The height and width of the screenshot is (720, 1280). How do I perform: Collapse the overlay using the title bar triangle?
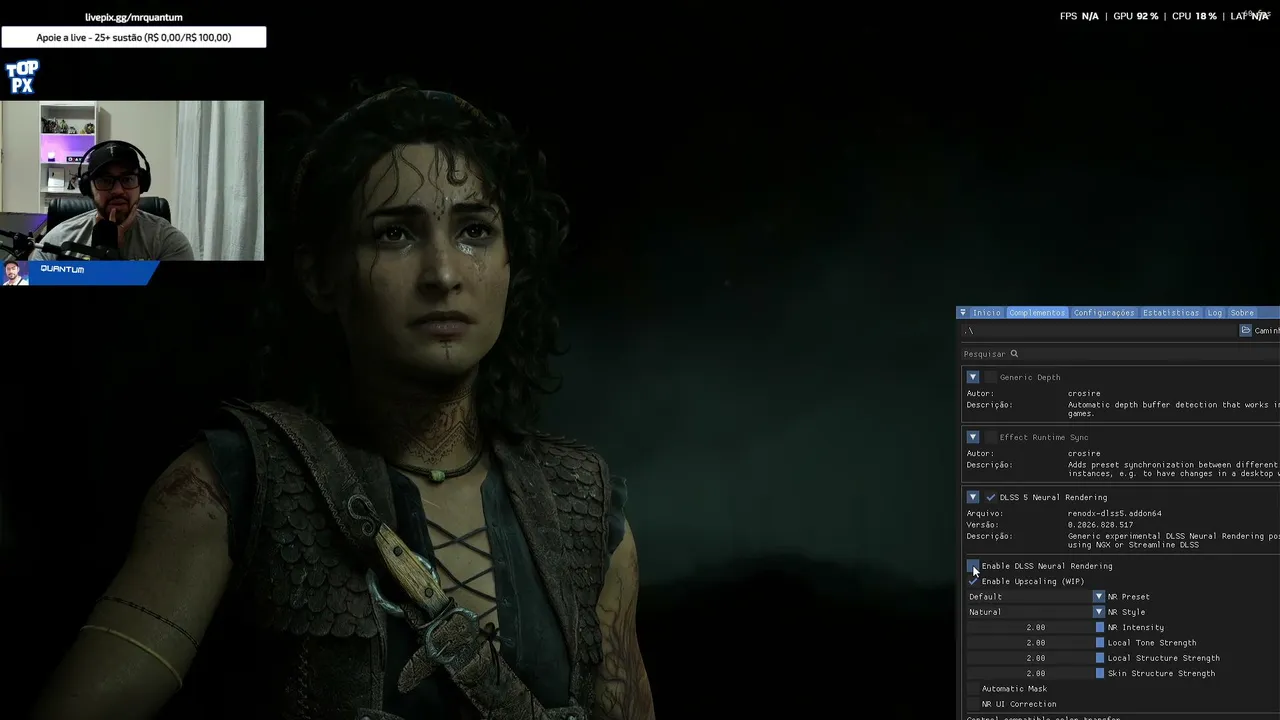(962, 313)
